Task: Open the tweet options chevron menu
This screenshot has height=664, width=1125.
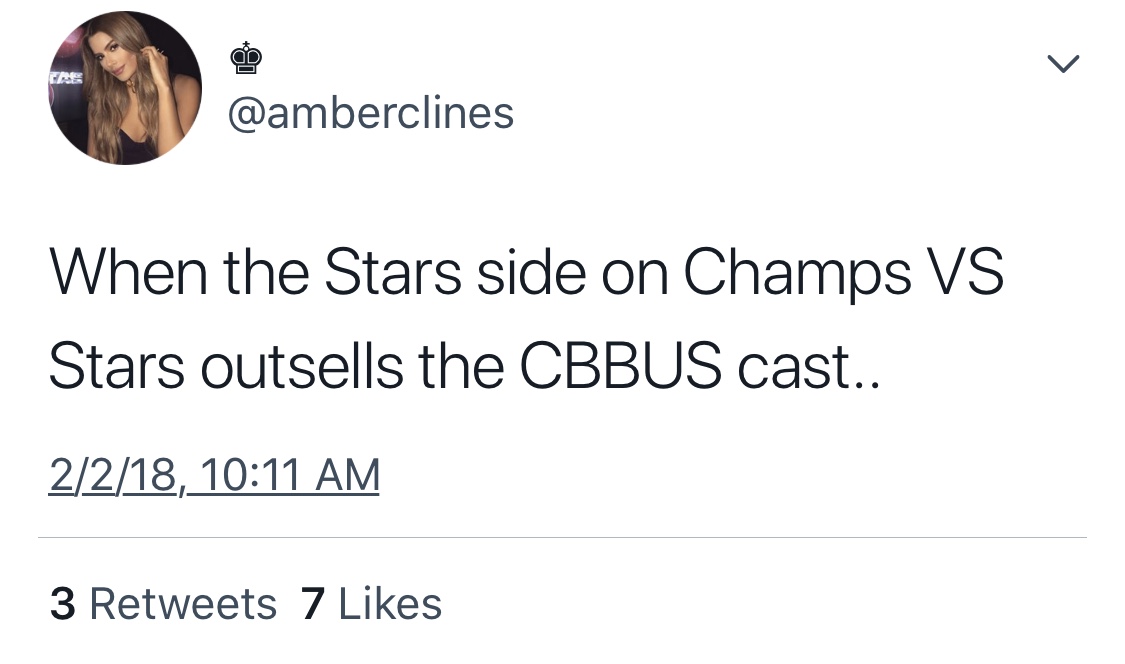Action: click(1063, 64)
